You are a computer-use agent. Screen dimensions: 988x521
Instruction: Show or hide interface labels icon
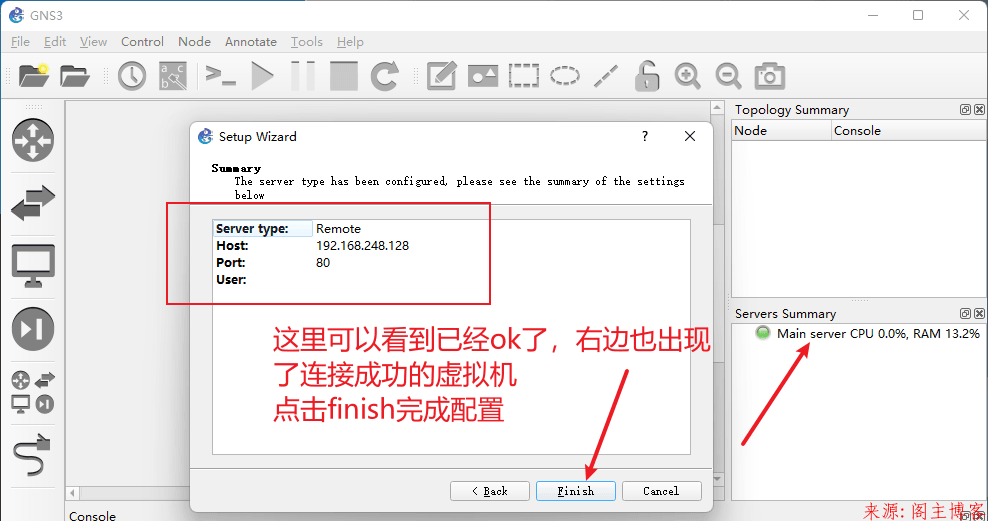(173, 76)
